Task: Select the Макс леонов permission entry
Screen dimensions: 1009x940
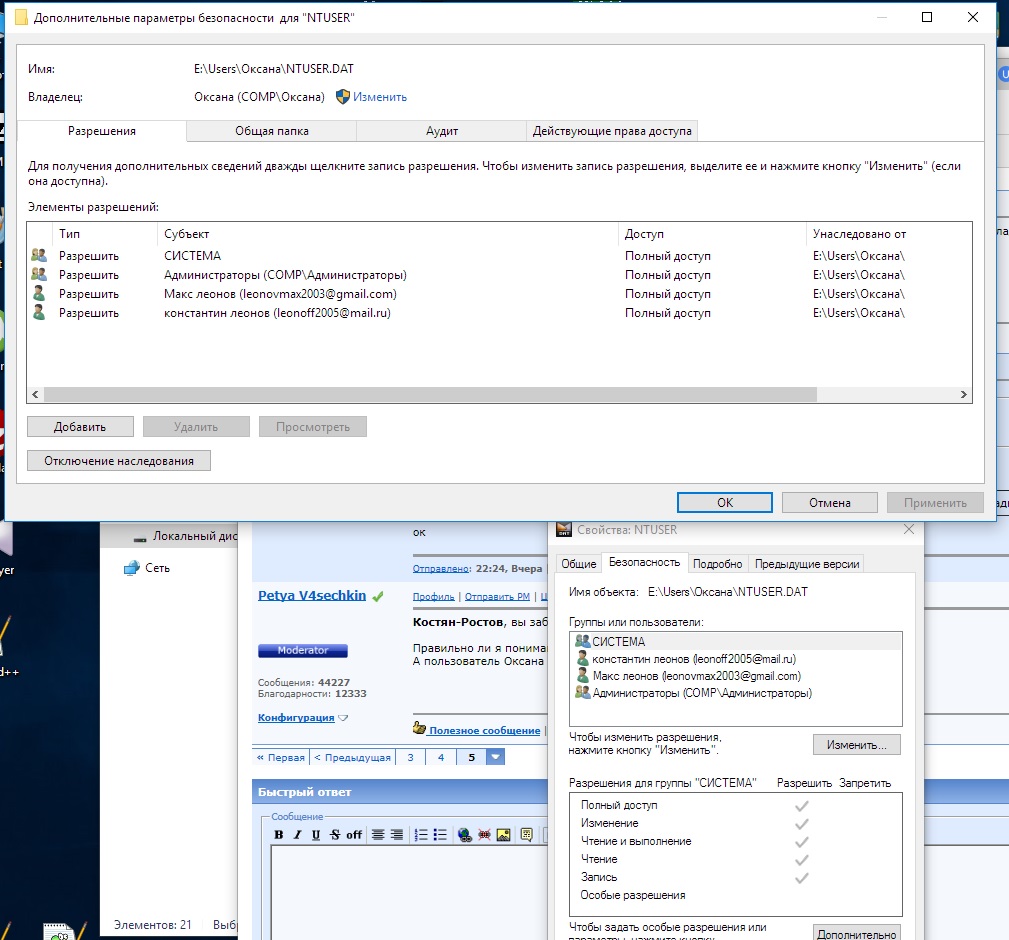Action: (x=280, y=294)
